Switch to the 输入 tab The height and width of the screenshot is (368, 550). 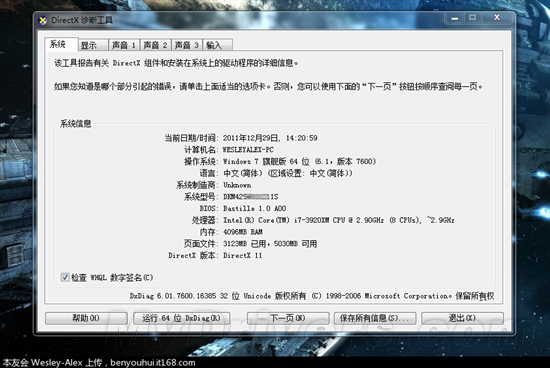pyautogui.click(x=217, y=45)
